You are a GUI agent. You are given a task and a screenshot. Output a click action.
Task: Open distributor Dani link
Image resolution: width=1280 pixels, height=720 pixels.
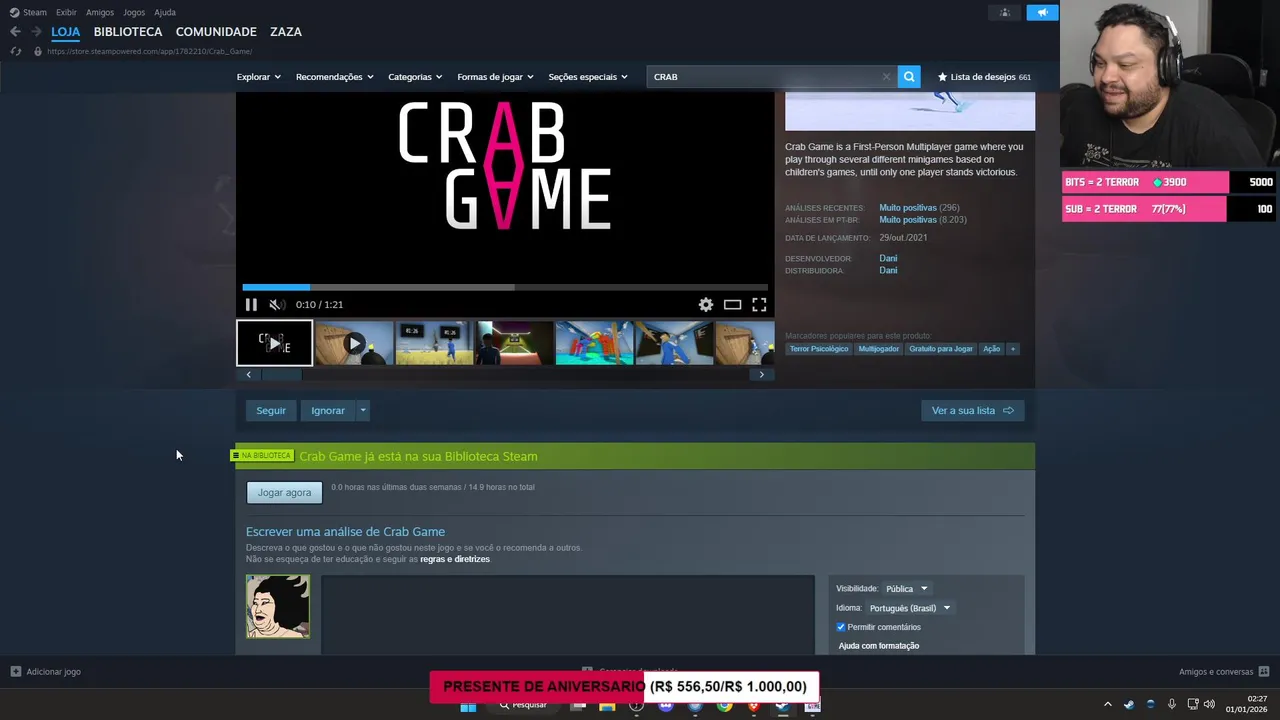(888, 271)
